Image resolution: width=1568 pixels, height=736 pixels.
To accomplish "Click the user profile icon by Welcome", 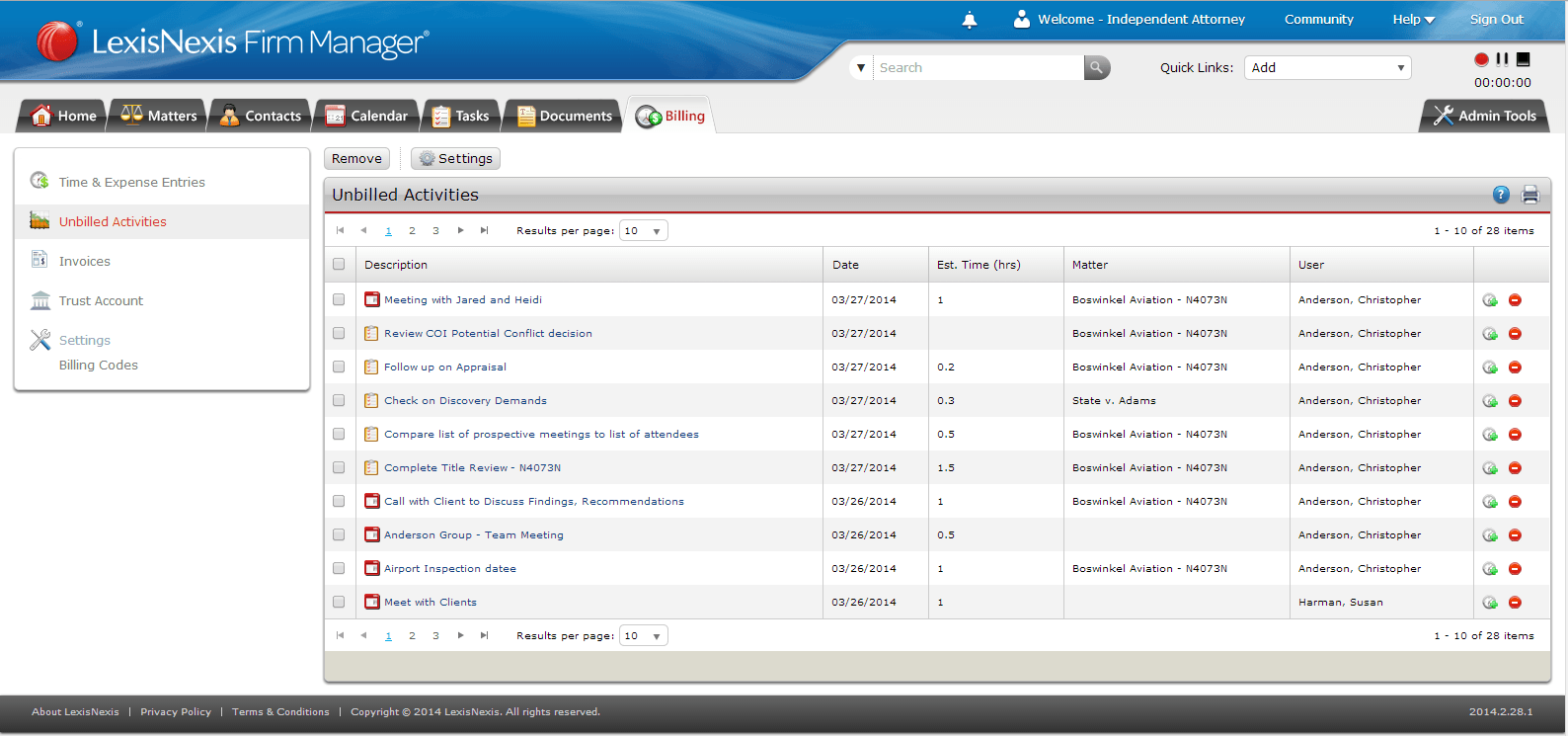I will tap(1022, 19).
